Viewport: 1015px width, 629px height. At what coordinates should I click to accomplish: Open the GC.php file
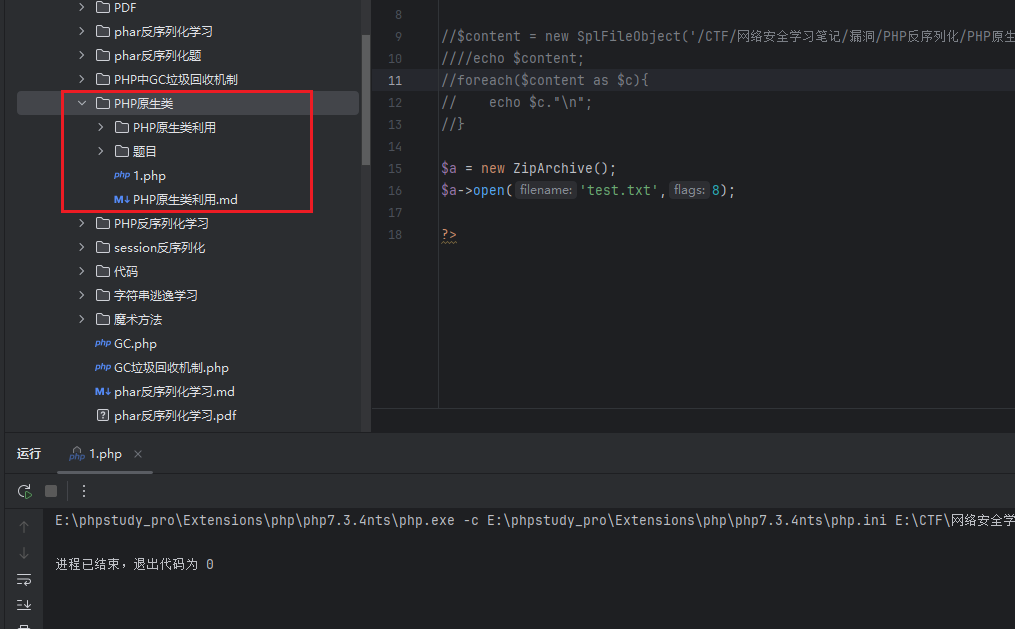pyautogui.click(x=135, y=343)
